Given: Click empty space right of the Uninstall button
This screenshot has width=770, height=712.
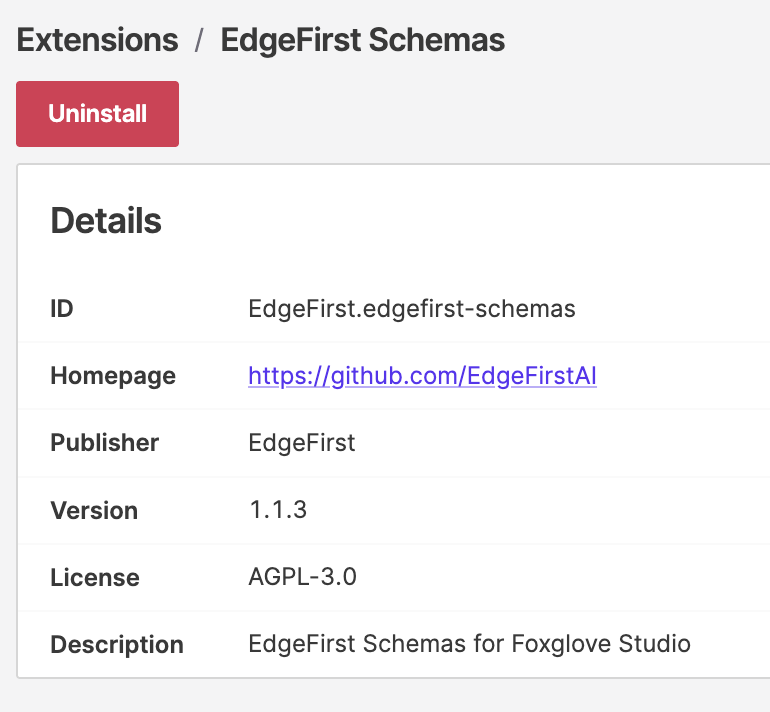Looking at the screenshot, I should tap(450, 114).
